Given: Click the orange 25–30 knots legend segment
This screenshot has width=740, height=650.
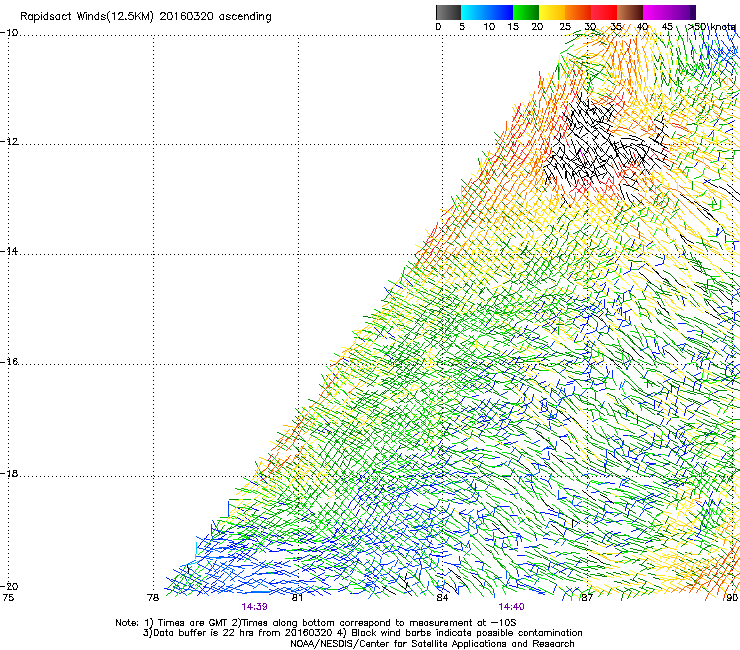Looking at the screenshot, I should pos(578,12).
